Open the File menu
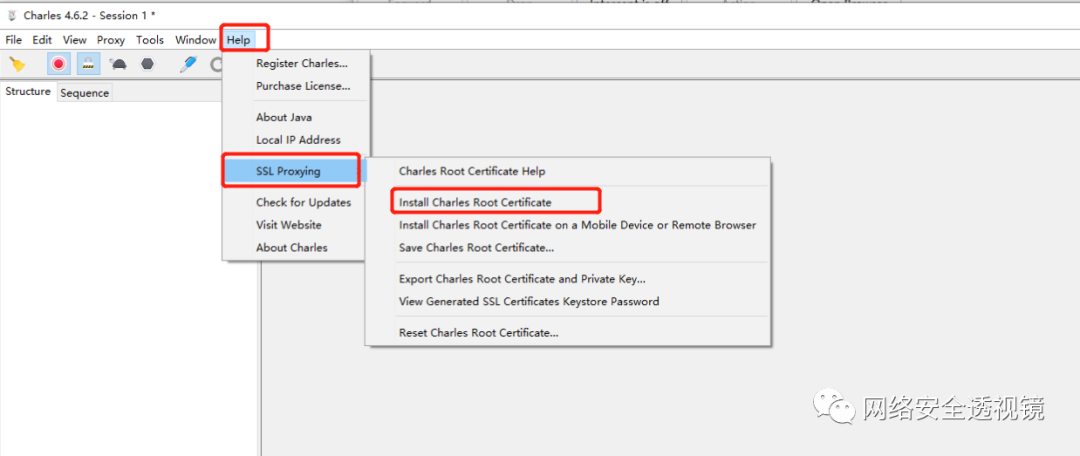Viewport: 1080px width, 456px height. pyautogui.click(x=14, y=40)
